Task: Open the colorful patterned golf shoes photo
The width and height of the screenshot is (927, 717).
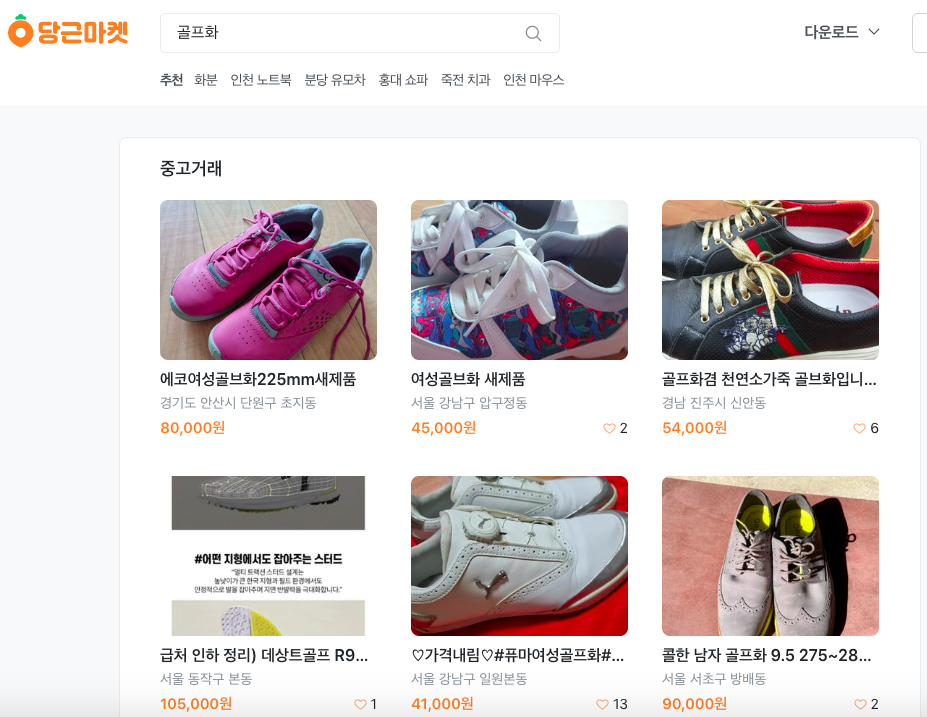Action: click(519, 280)
